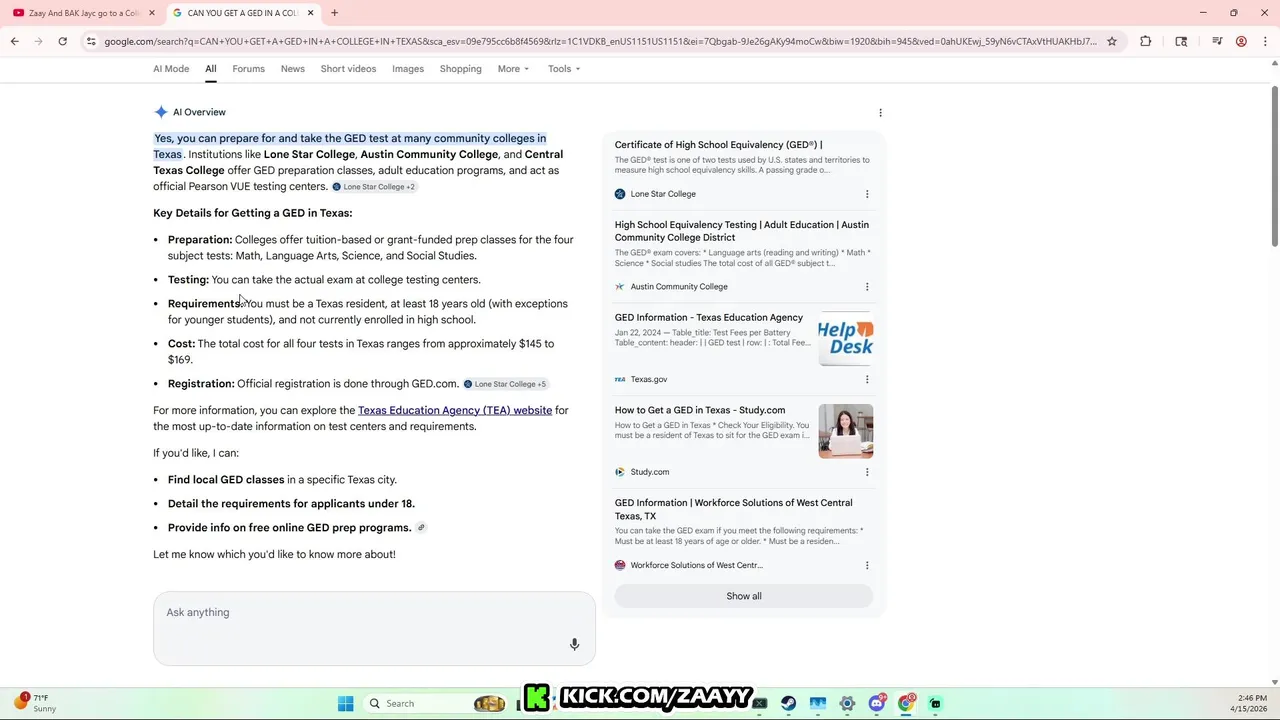The height and width of the screenshot is (720, 1280).
Task: Switch to the Images search tab
Action: coord(408,69)
